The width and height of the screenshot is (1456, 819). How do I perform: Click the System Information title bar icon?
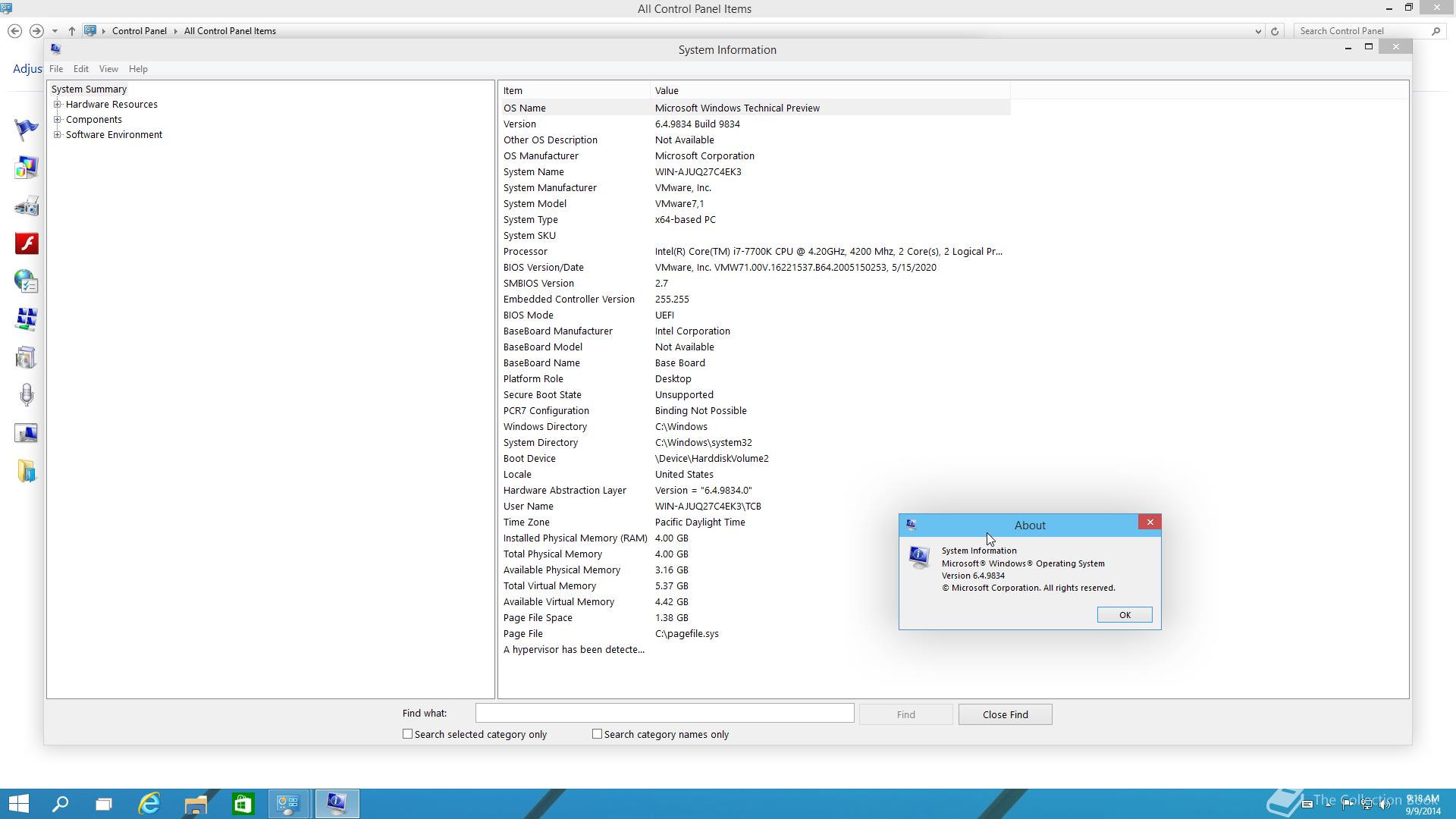[55, 49]
